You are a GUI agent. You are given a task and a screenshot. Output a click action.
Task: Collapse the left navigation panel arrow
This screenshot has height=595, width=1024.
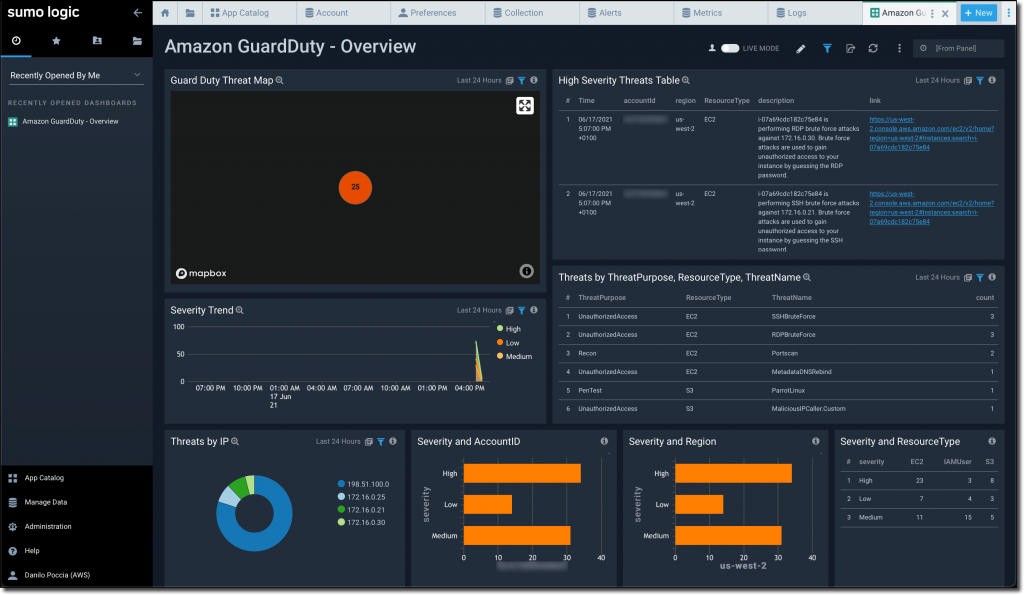[137, 12]
